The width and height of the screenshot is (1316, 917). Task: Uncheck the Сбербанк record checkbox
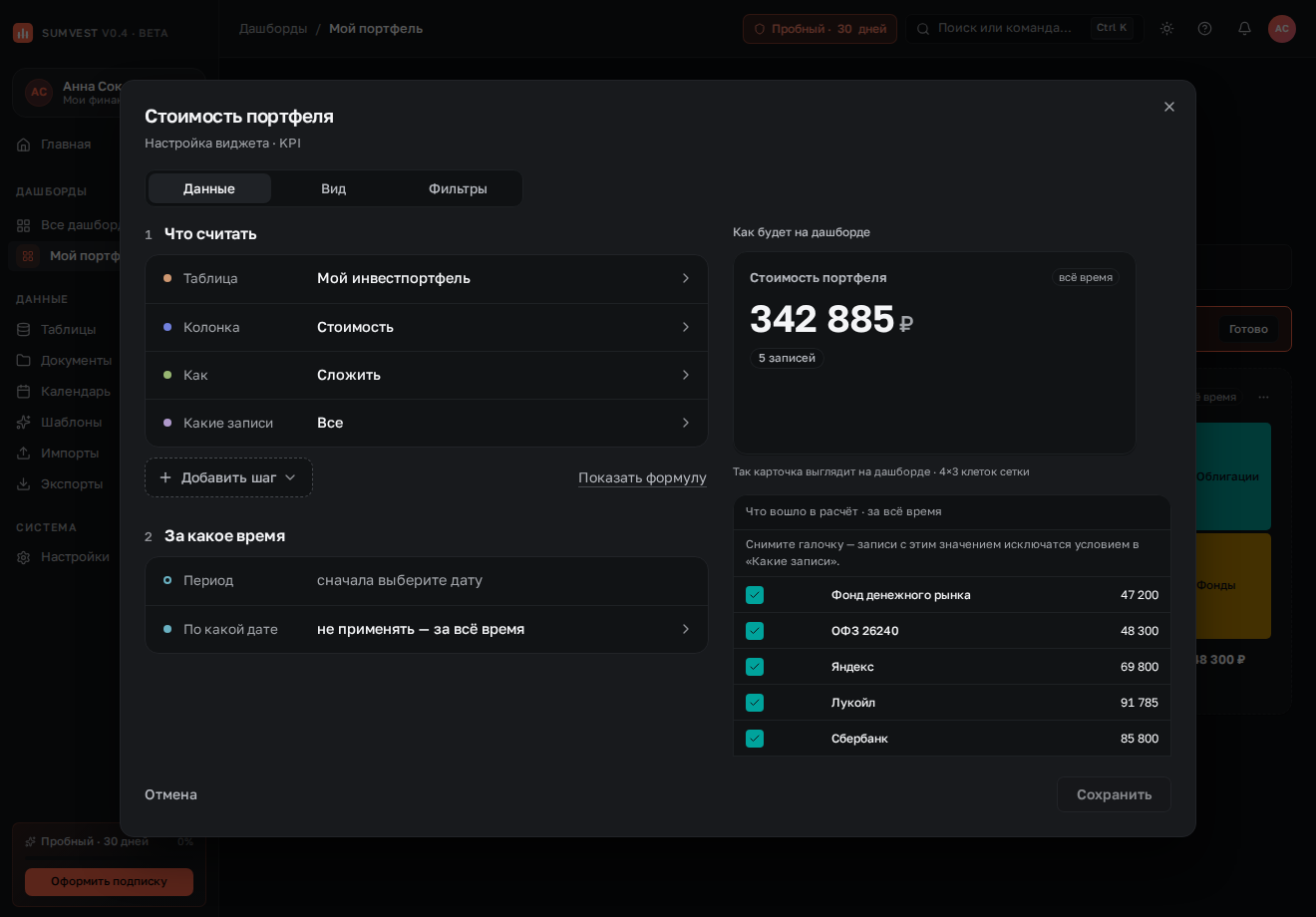pyautogui.click(x=755, y=739)
